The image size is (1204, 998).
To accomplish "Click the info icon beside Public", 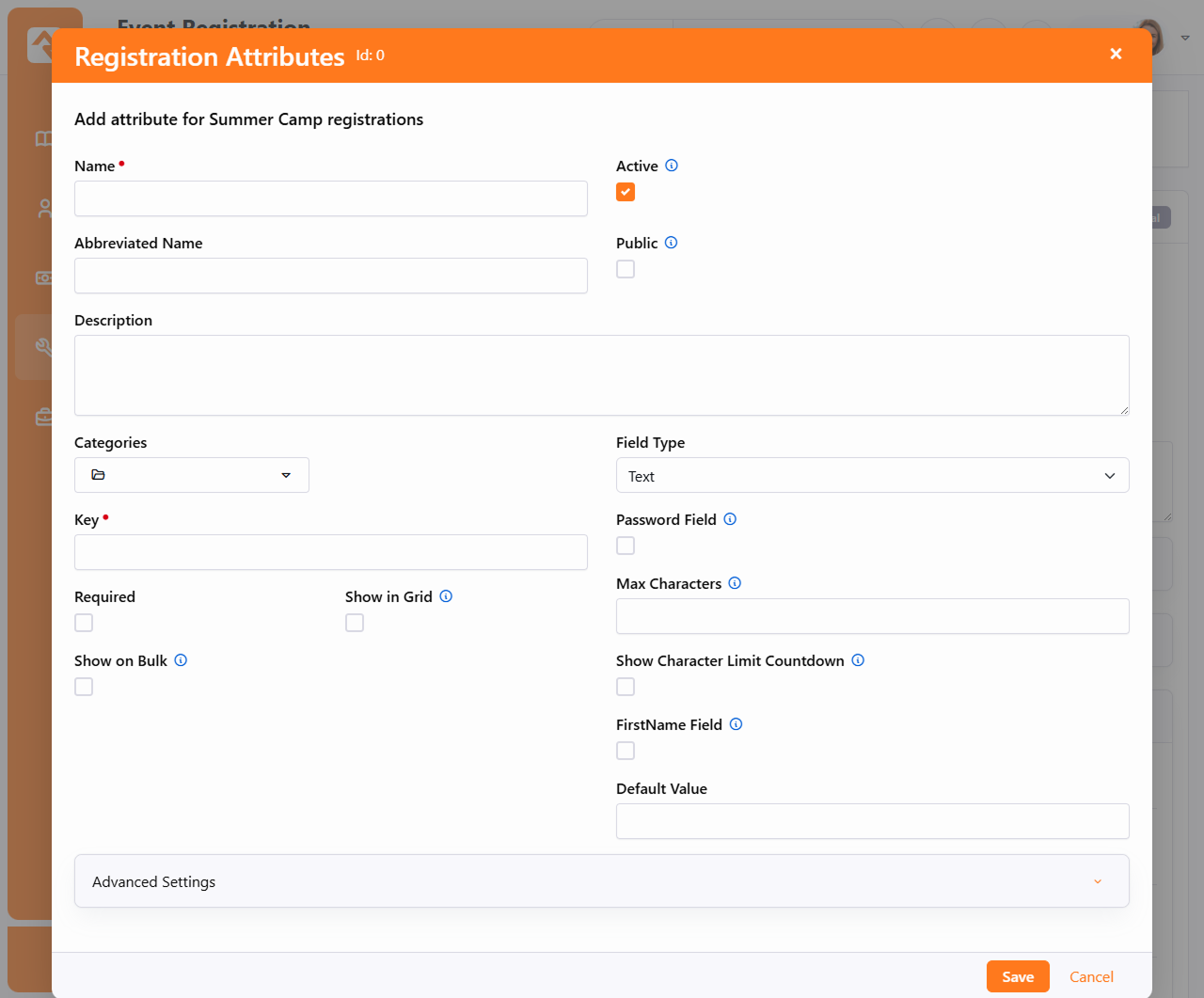I will tap(671, 243).
